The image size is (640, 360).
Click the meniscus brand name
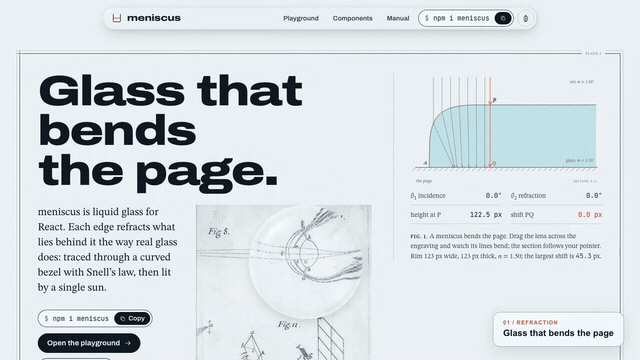coord(154,18)
